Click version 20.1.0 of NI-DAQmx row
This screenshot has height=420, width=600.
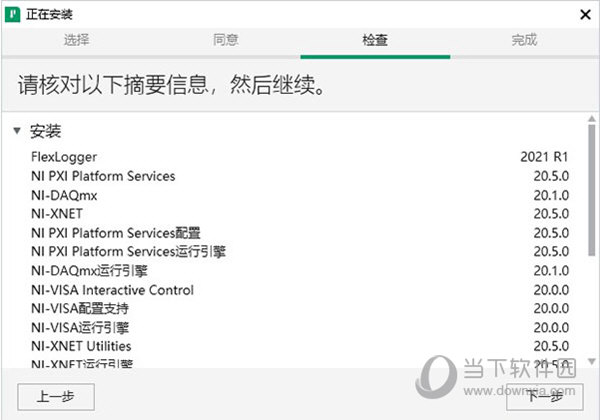click(551, 195)
